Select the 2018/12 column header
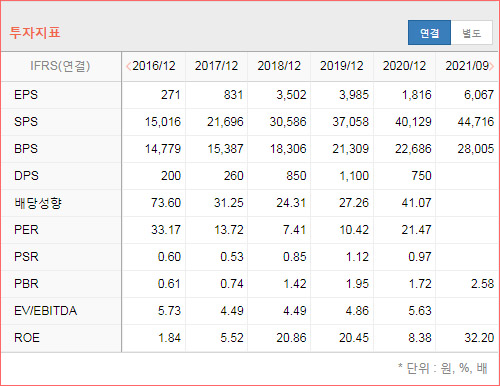 tap(279, 66)
